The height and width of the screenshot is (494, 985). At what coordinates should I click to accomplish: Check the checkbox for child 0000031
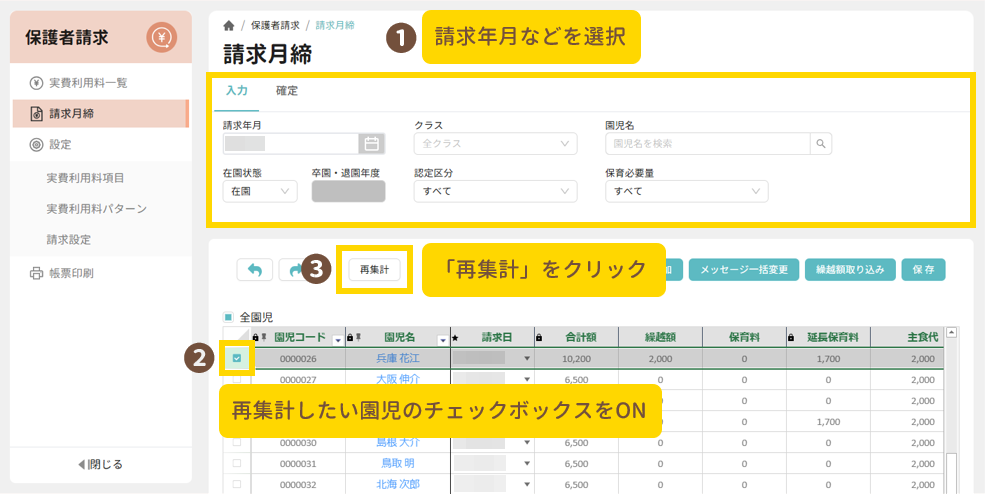pos(237,463)
